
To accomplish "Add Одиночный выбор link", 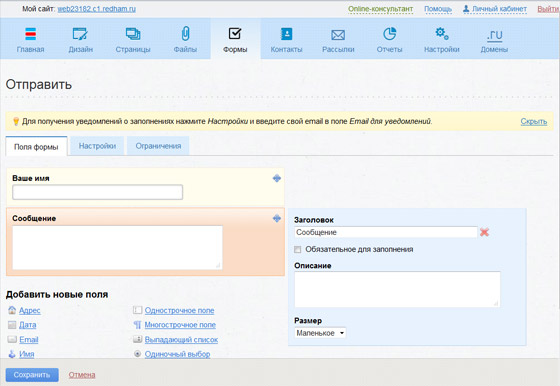I will (177, 354).
